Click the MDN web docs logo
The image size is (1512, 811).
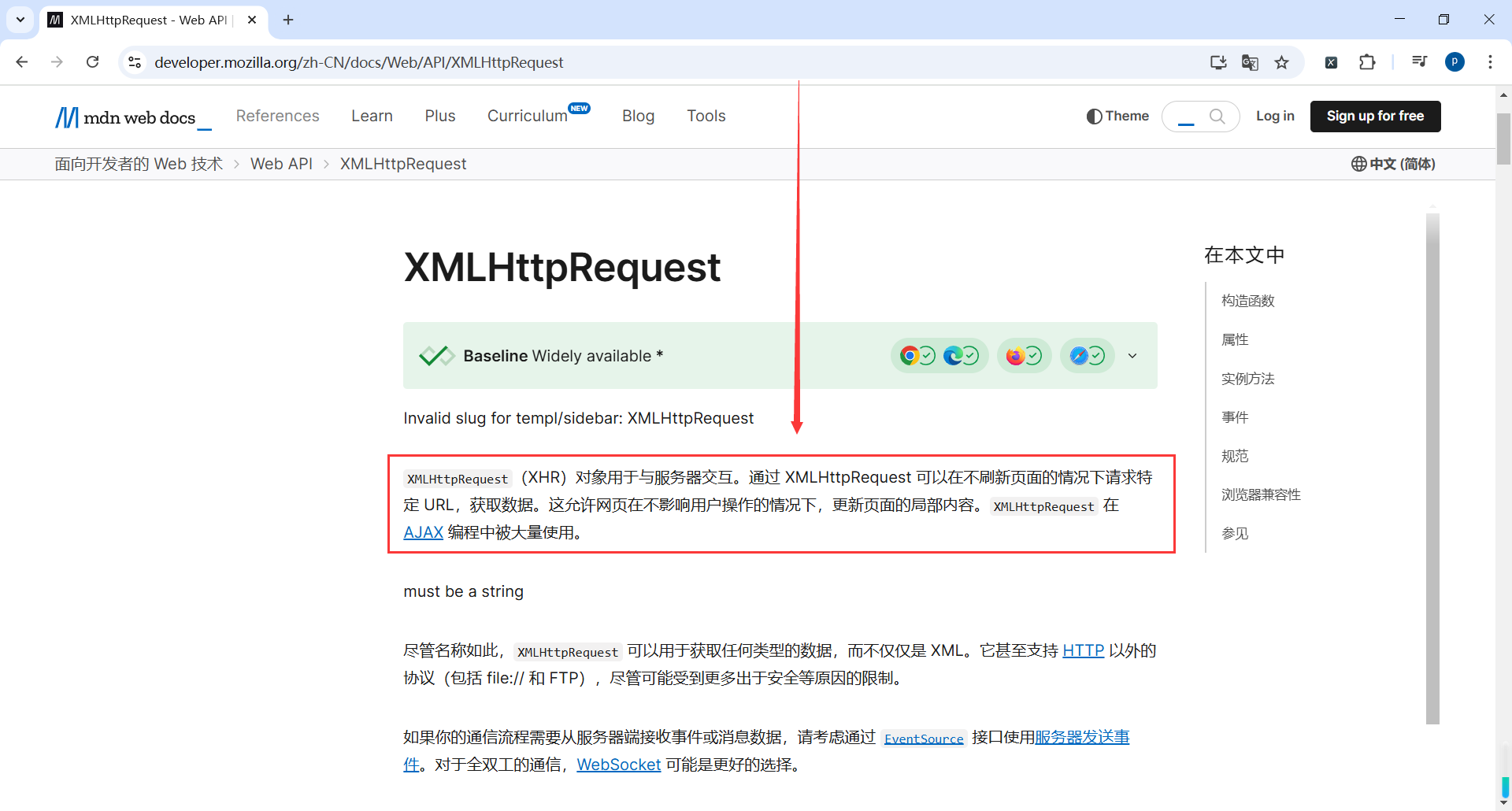pyautogui.click(x=133, y=117)
